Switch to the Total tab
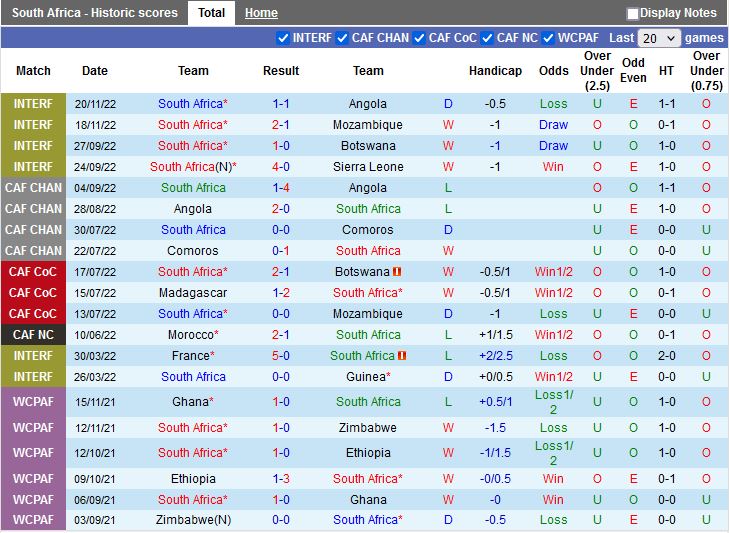This screenshot has height=533, width=729. click(211, 13)
